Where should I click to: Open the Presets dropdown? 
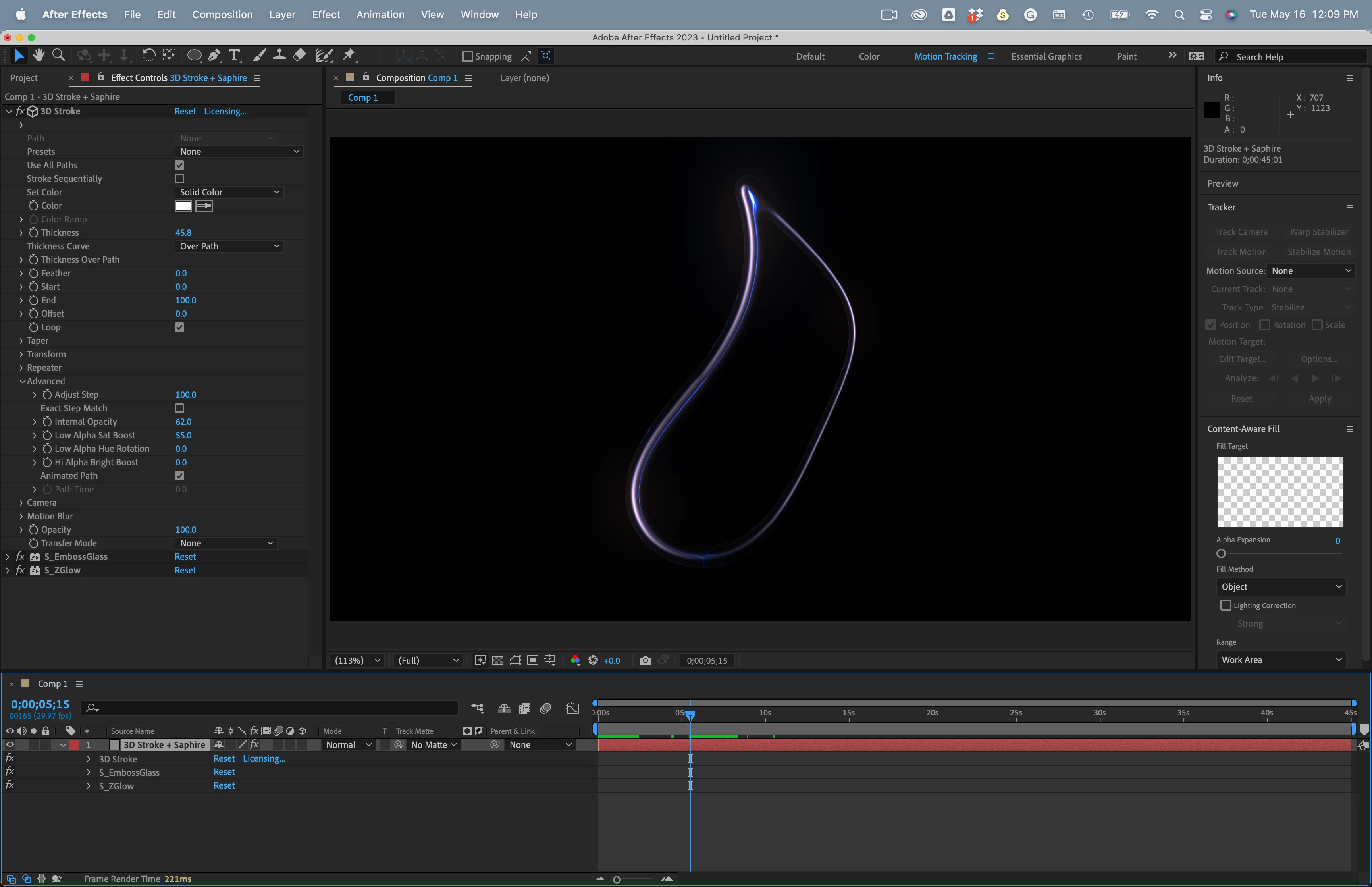click(239, 152)
